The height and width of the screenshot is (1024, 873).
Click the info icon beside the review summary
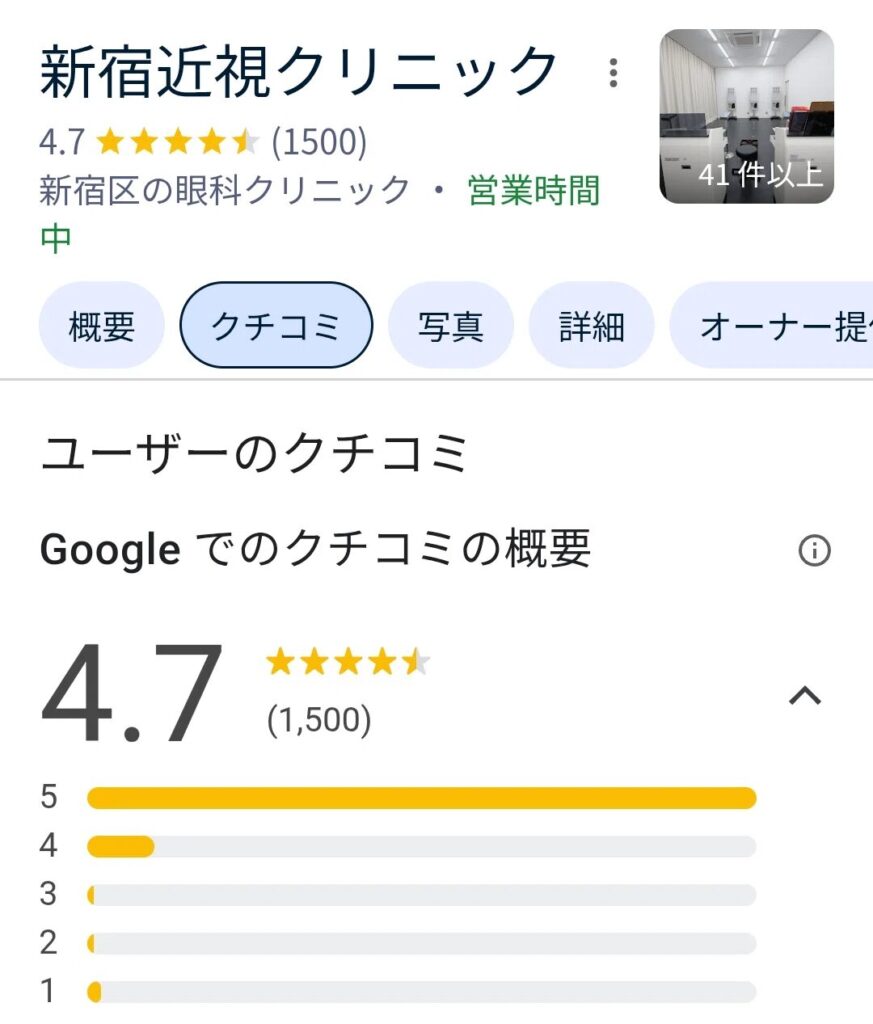click(x=814, y=550)
